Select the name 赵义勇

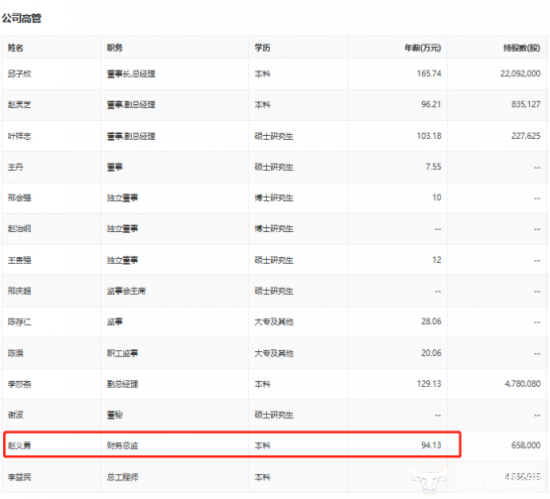[x=19, y=446]
